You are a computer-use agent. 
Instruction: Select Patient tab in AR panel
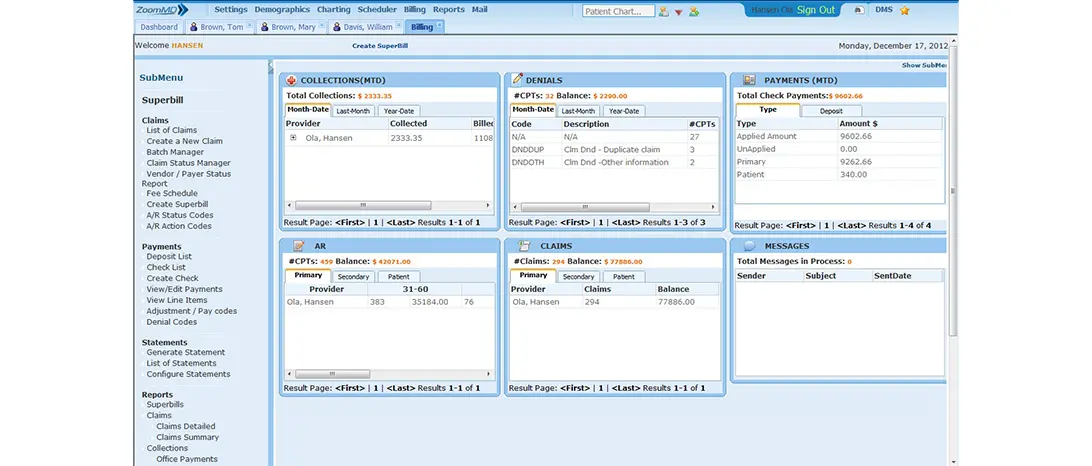398,277
